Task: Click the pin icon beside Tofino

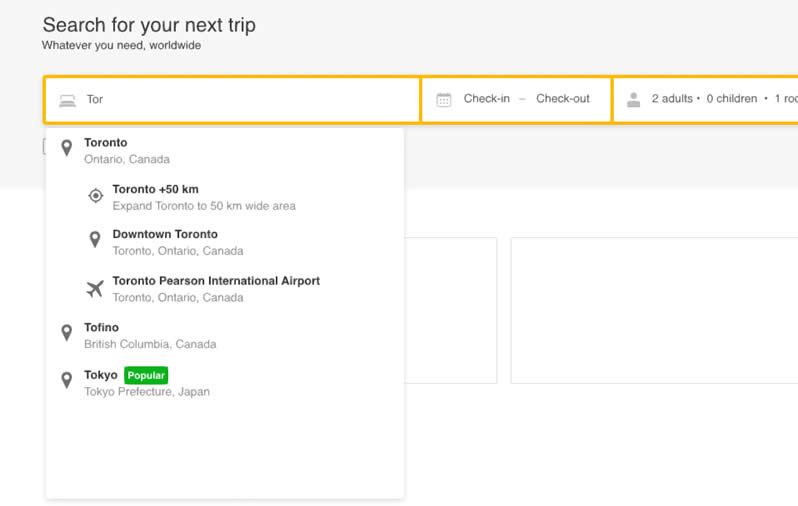Action: tap(67, 334)
